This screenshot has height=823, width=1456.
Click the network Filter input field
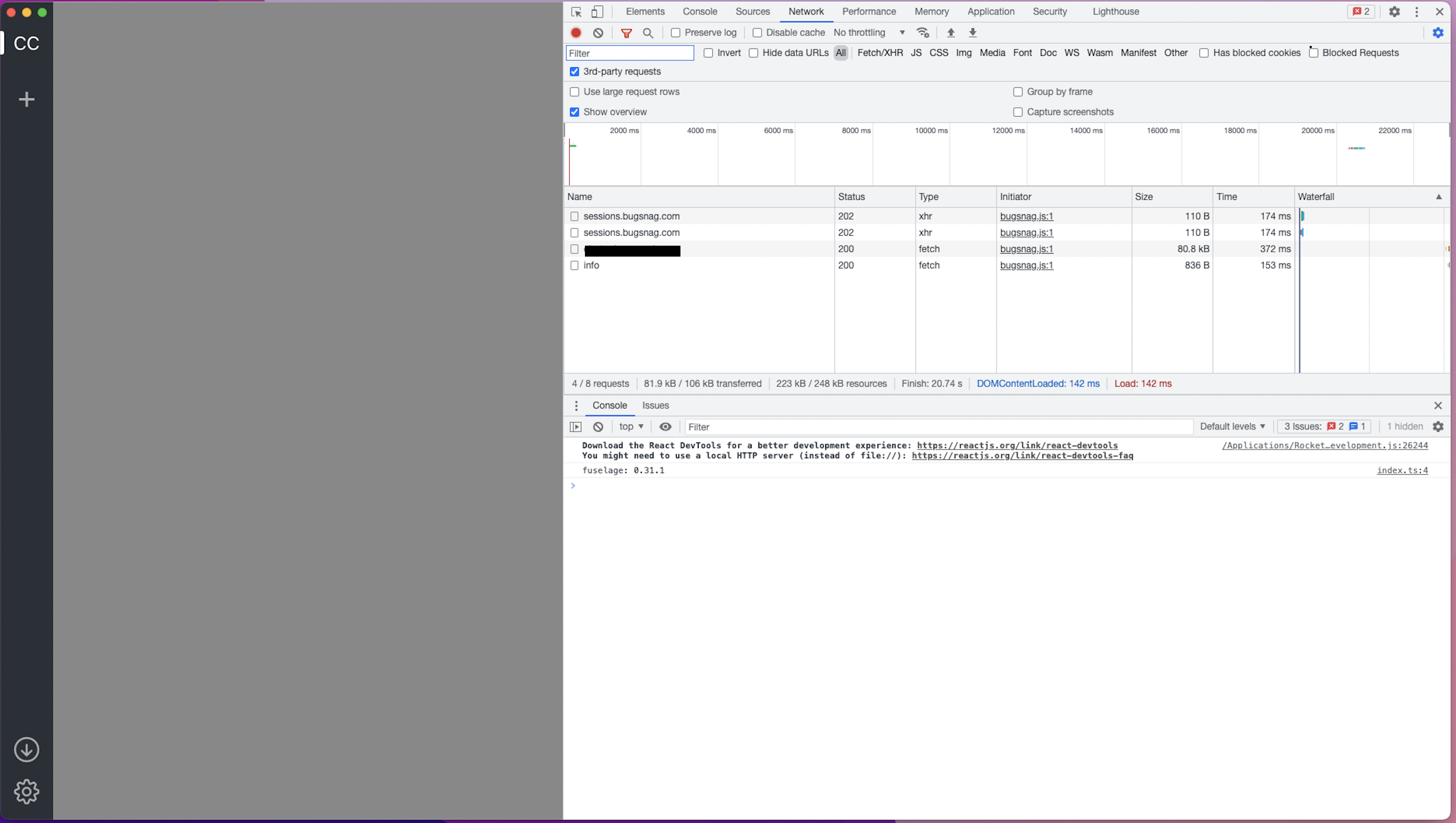tap(629, 53)
